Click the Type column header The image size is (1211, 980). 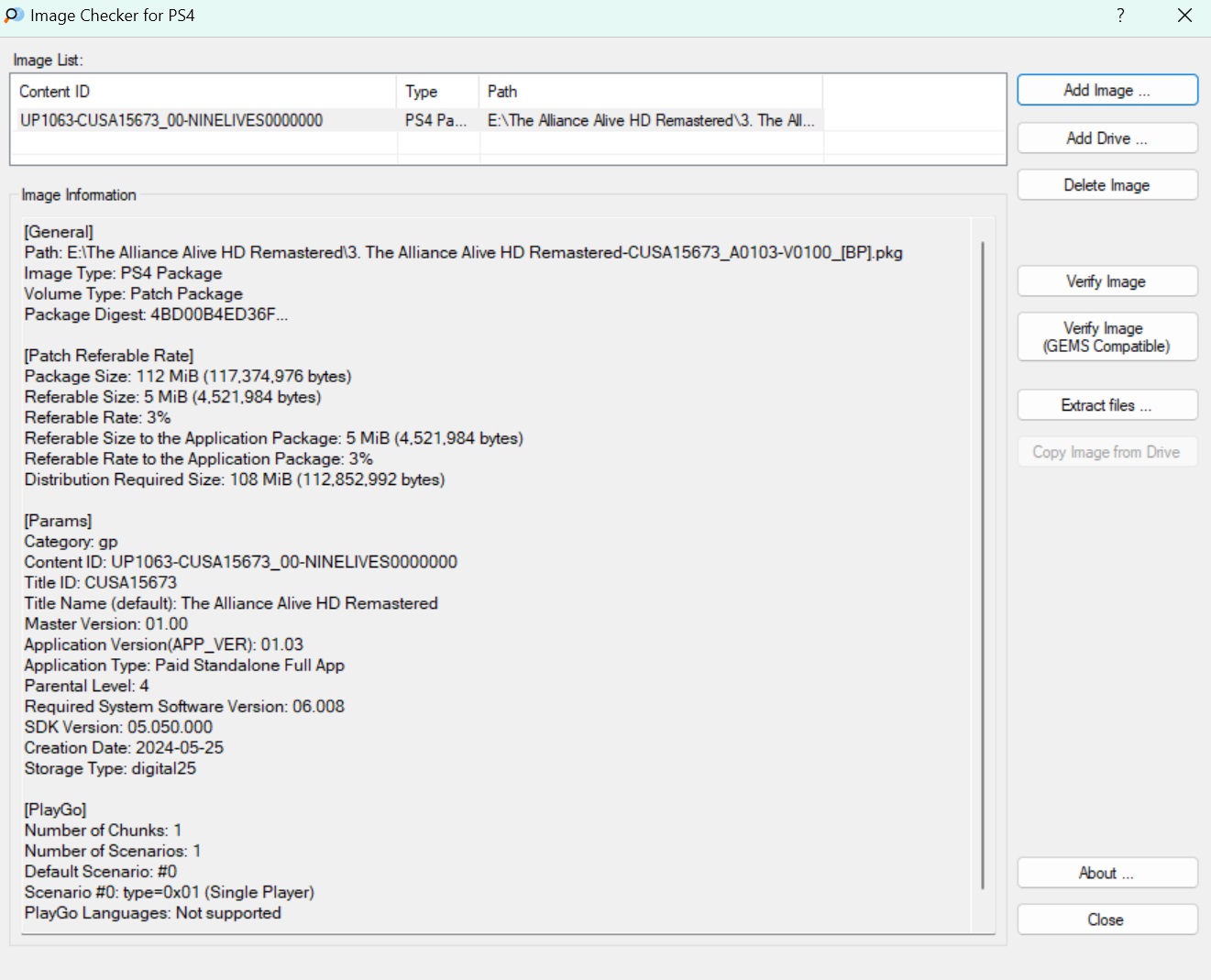pyautogui.click(x=437, y=92)
